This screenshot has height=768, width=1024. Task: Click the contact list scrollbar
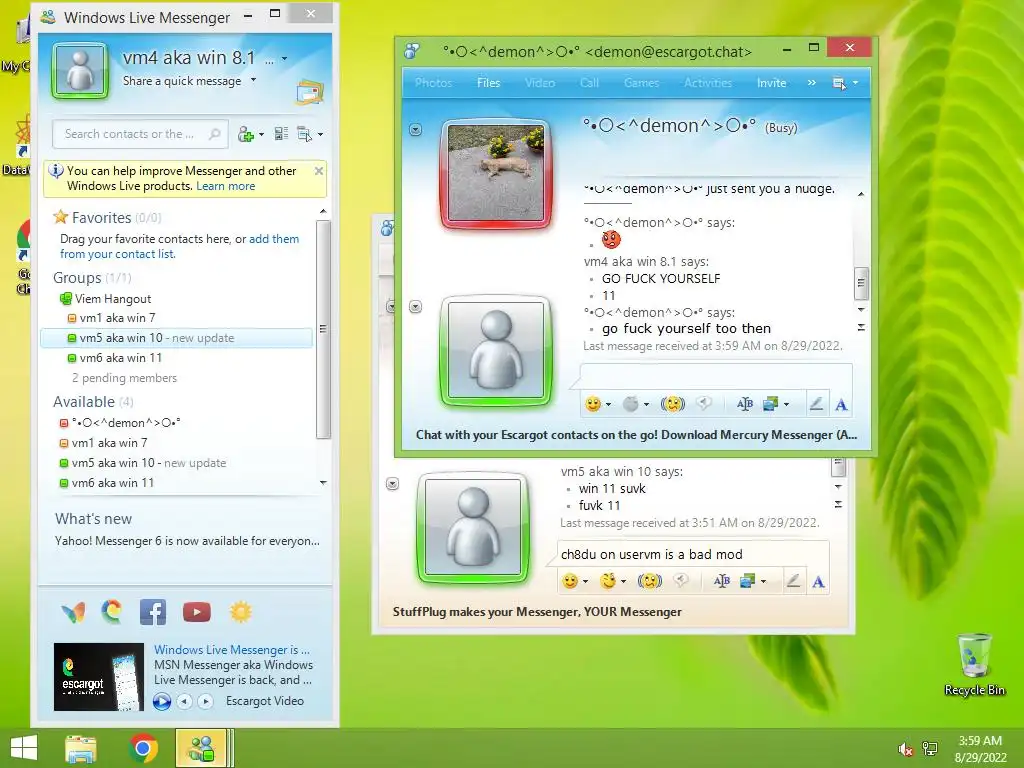(323, 329)
